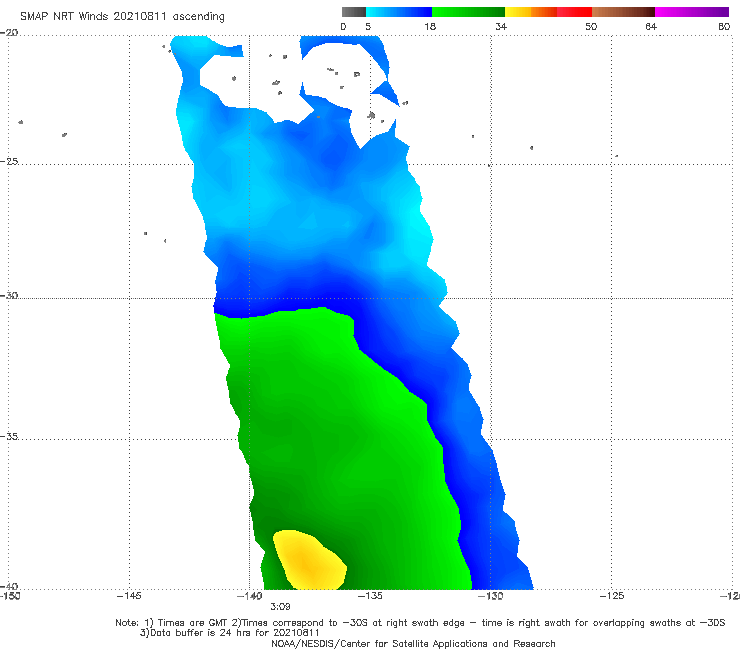Select the green segment of the color bar
Viewport: 740px width, 650px height.
tap(468, 12)
